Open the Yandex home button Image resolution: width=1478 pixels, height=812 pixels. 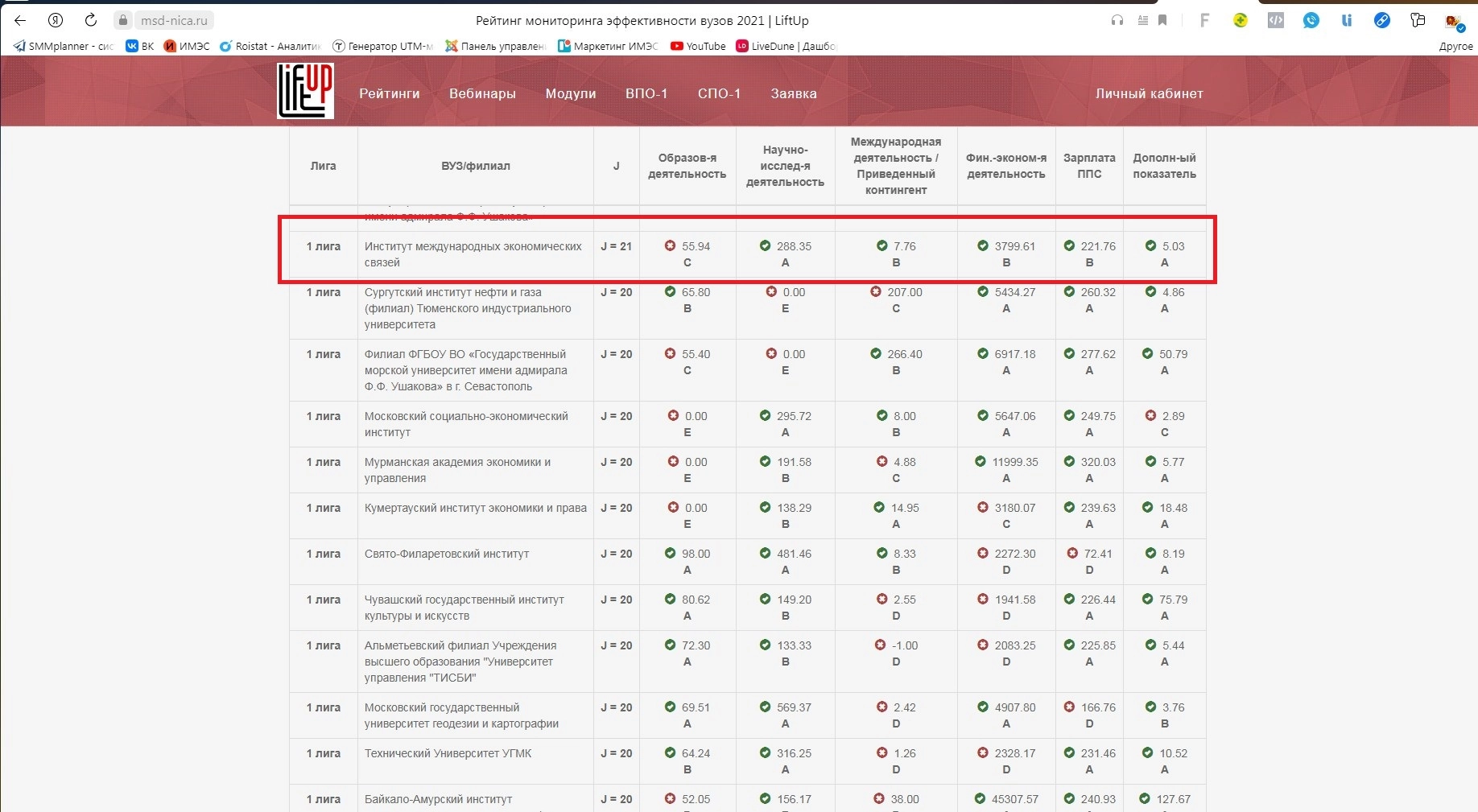click(x=56, y=20)
